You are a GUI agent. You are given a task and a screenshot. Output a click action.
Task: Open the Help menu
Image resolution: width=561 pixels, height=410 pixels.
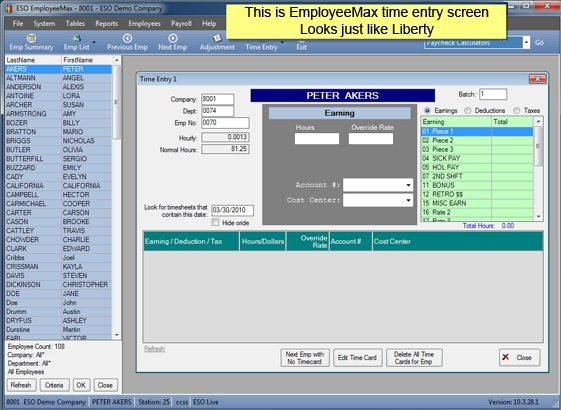[x=209, y=24]
